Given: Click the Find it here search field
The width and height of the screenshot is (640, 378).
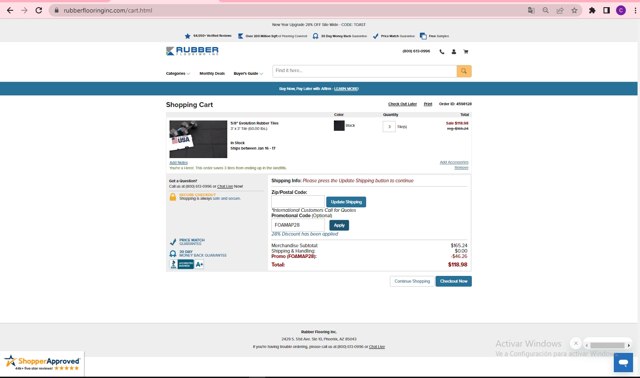Looking at the screenshot, I should [364, 71].
